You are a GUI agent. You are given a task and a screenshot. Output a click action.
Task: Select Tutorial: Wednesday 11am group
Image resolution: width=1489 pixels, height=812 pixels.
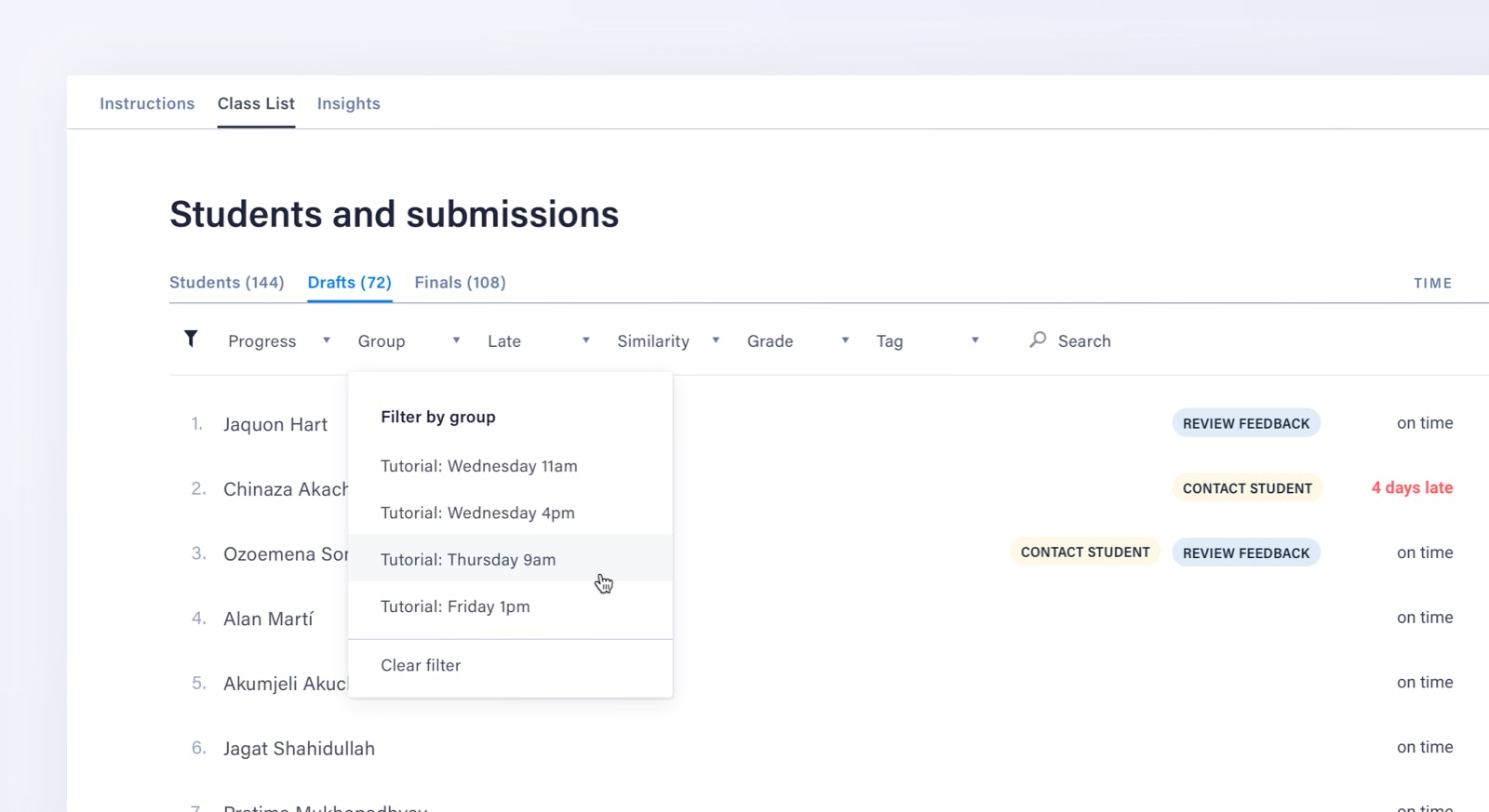coord(478,466)
